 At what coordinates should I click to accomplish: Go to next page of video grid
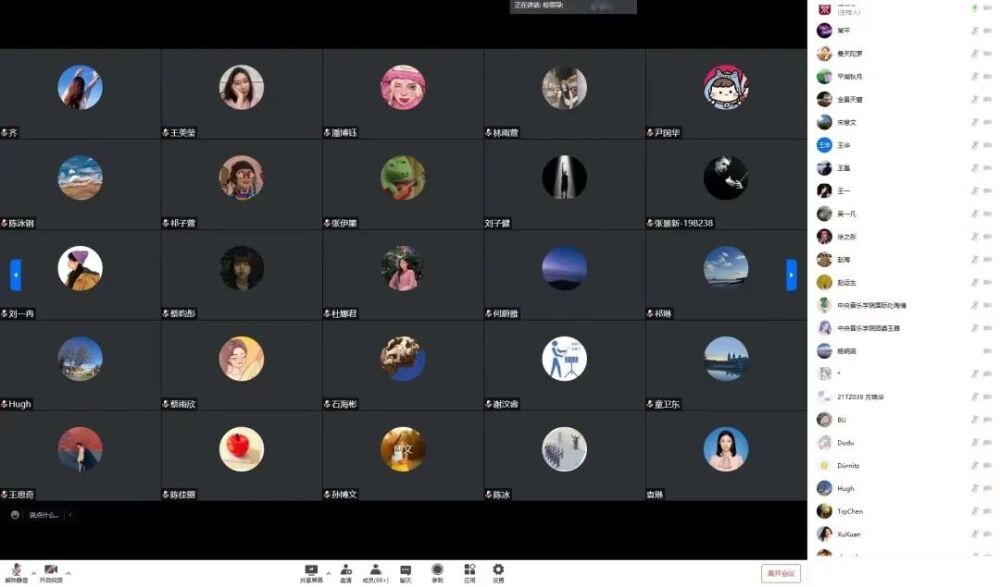click(x=791, y=274)
